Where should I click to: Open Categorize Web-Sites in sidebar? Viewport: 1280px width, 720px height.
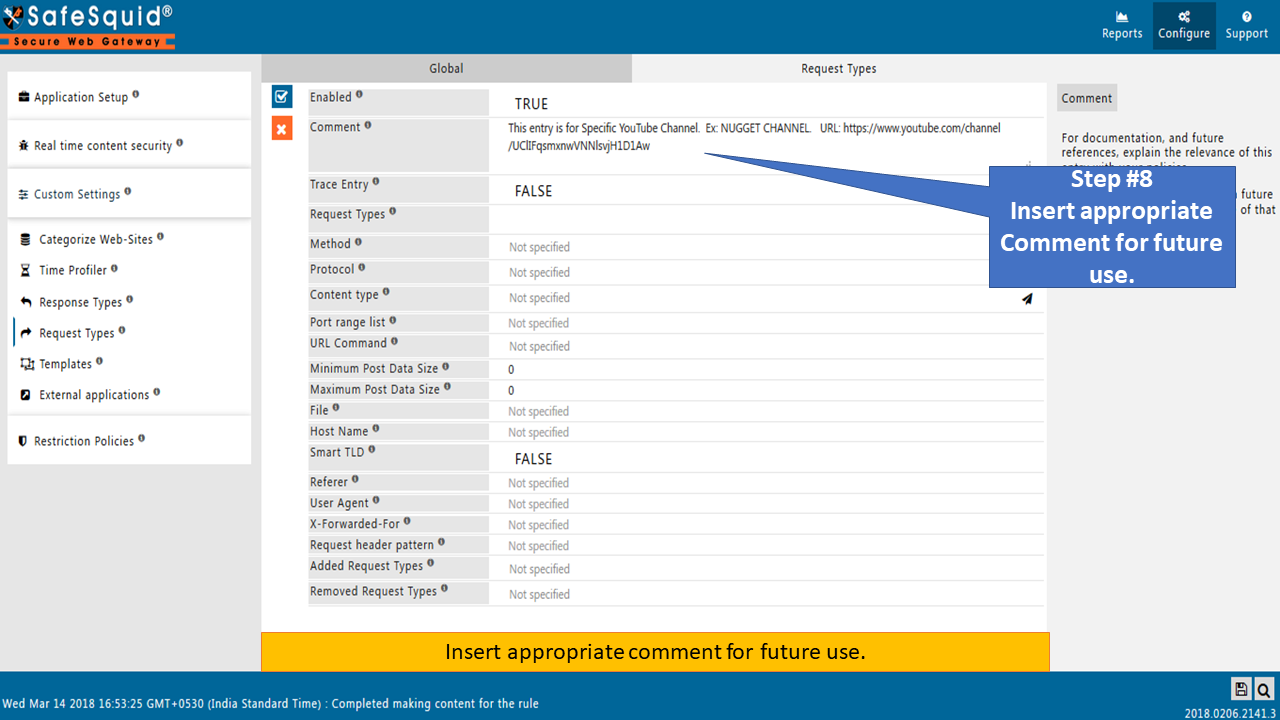pyautogui.click(x=92, y=240)
